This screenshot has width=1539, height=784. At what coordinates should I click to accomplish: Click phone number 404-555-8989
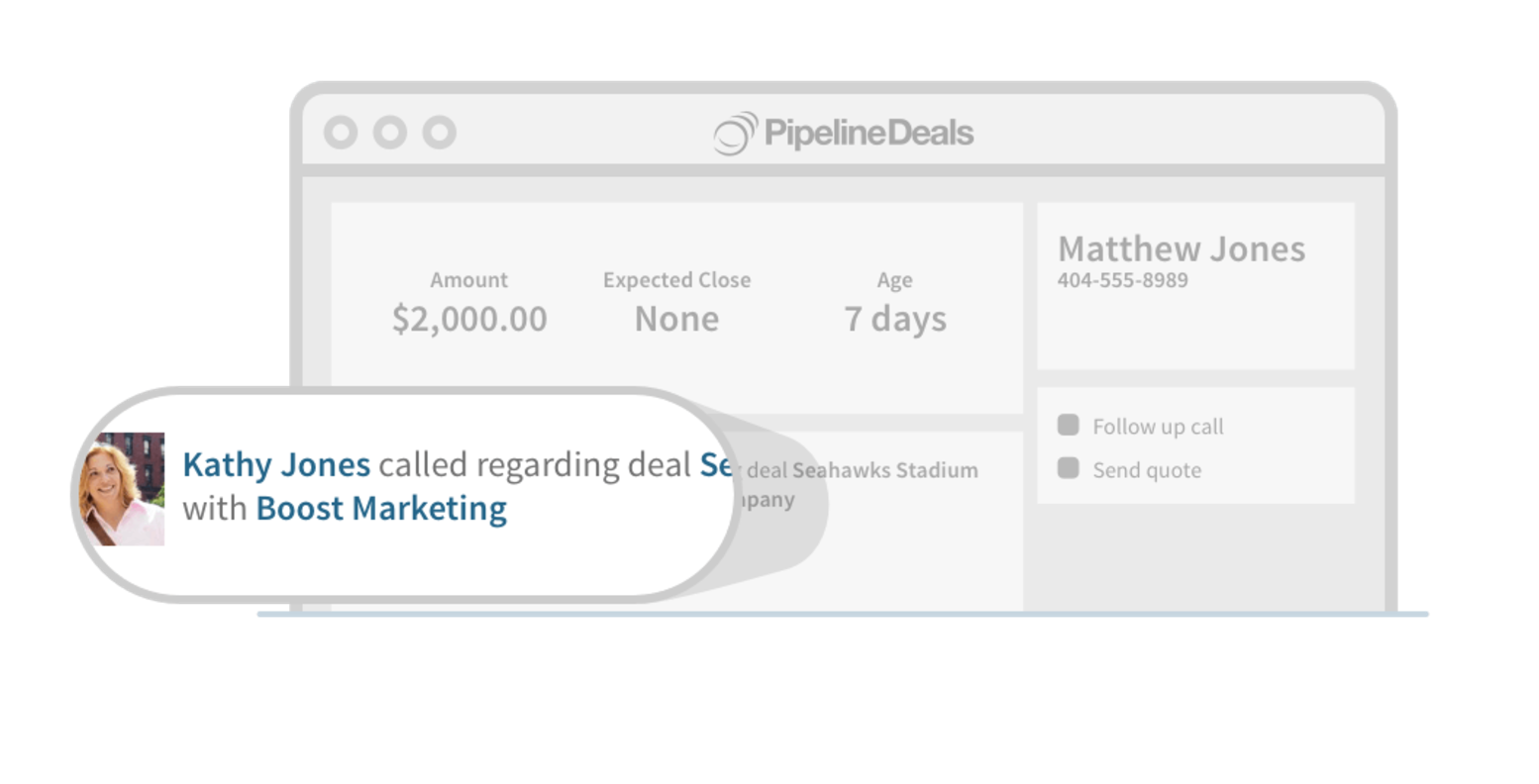pyautogui.click(x=1122, y=280)
